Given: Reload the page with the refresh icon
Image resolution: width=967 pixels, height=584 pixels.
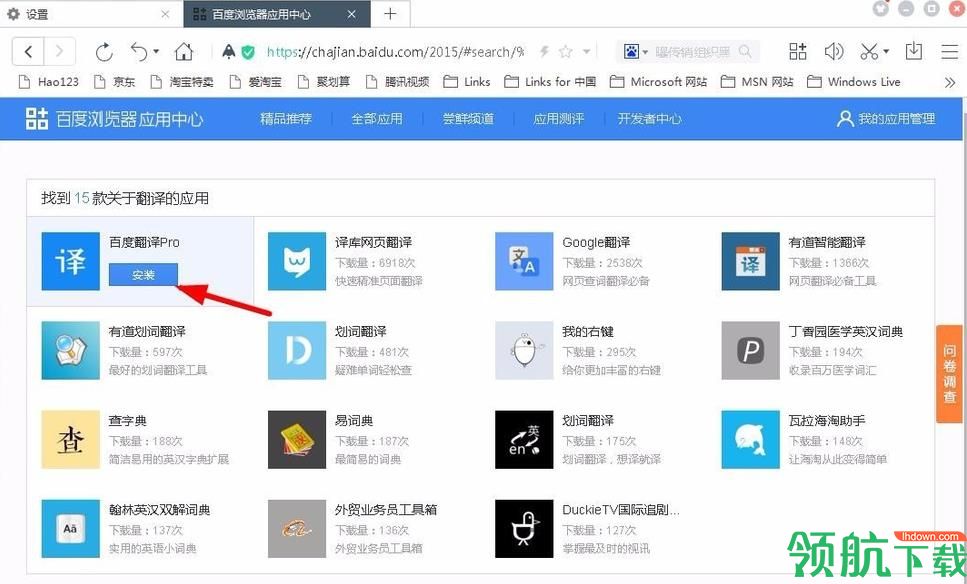Looking at the screenshot, I should (x=104, y=52).
